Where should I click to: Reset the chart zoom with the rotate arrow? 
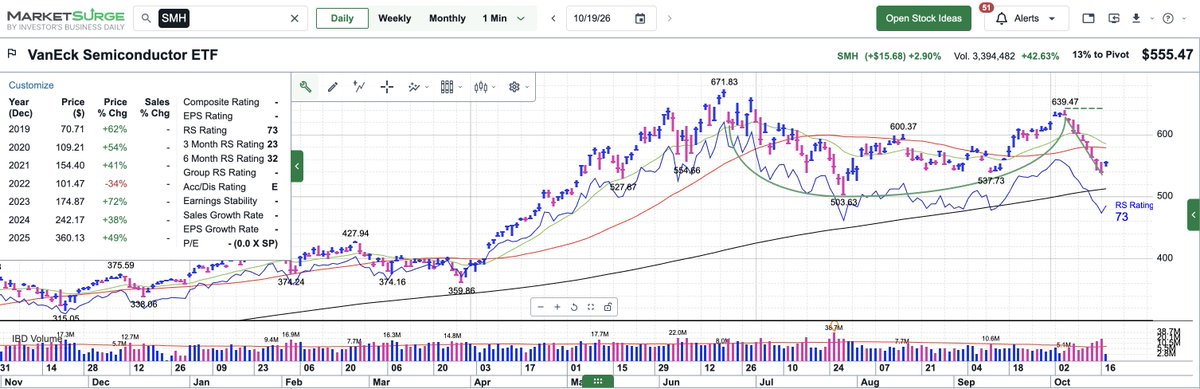tap(574, 306)
